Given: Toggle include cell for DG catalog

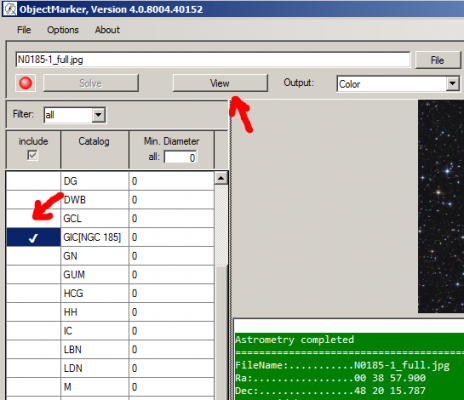Looking at the screenshot, I should click(33, 181).
